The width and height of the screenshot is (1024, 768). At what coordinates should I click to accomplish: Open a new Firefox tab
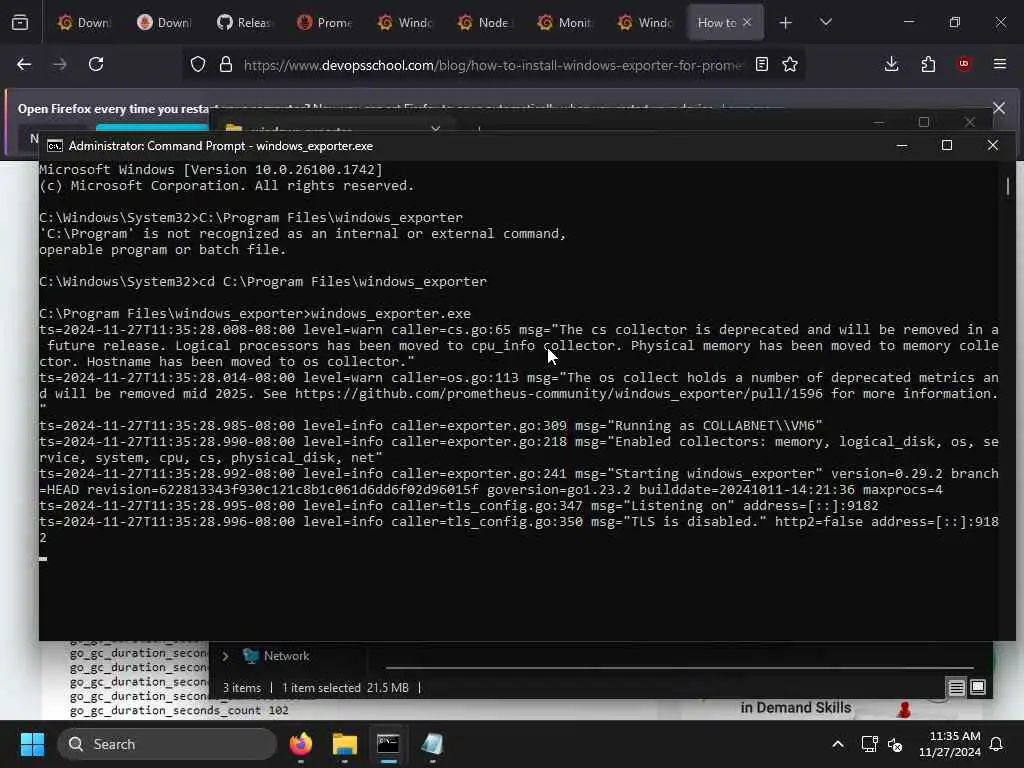[786, 23]
